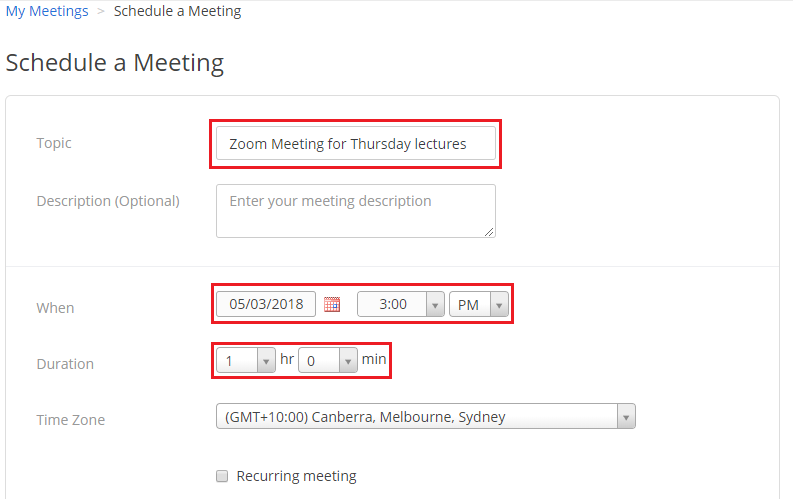793x499 pixels.
Task: Expand the AM/PM selector showing PM
Action: coord(480,304)
